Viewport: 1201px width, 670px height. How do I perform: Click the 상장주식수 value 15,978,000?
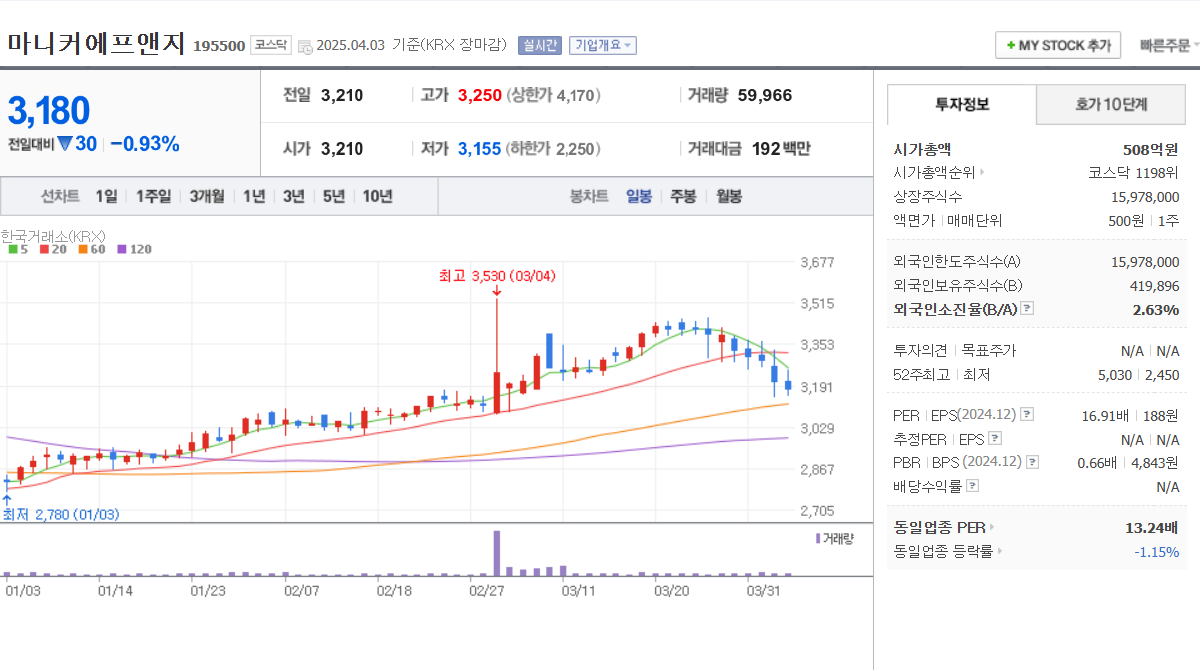click(1145, 196)
